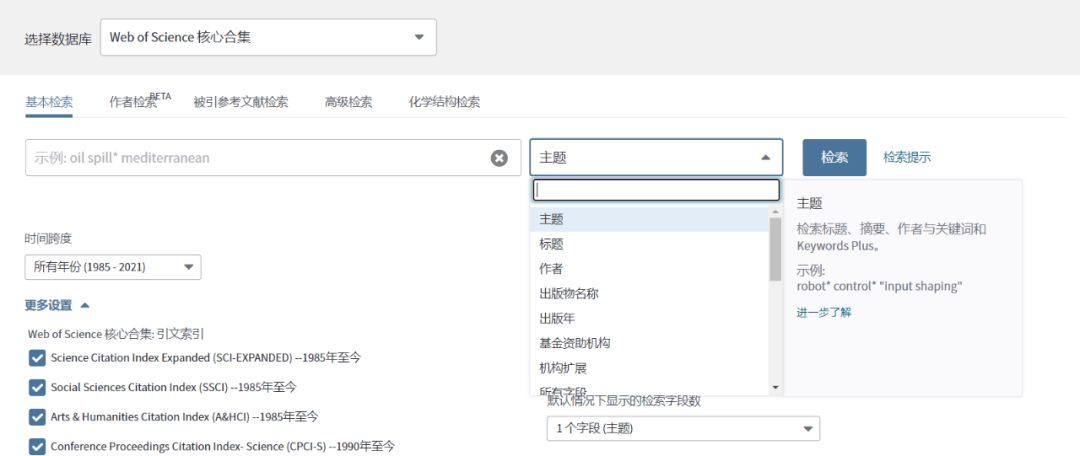Collapse the 更多设置 section
The height and width of the screenshot is (456, 1080).
[56, 304]
